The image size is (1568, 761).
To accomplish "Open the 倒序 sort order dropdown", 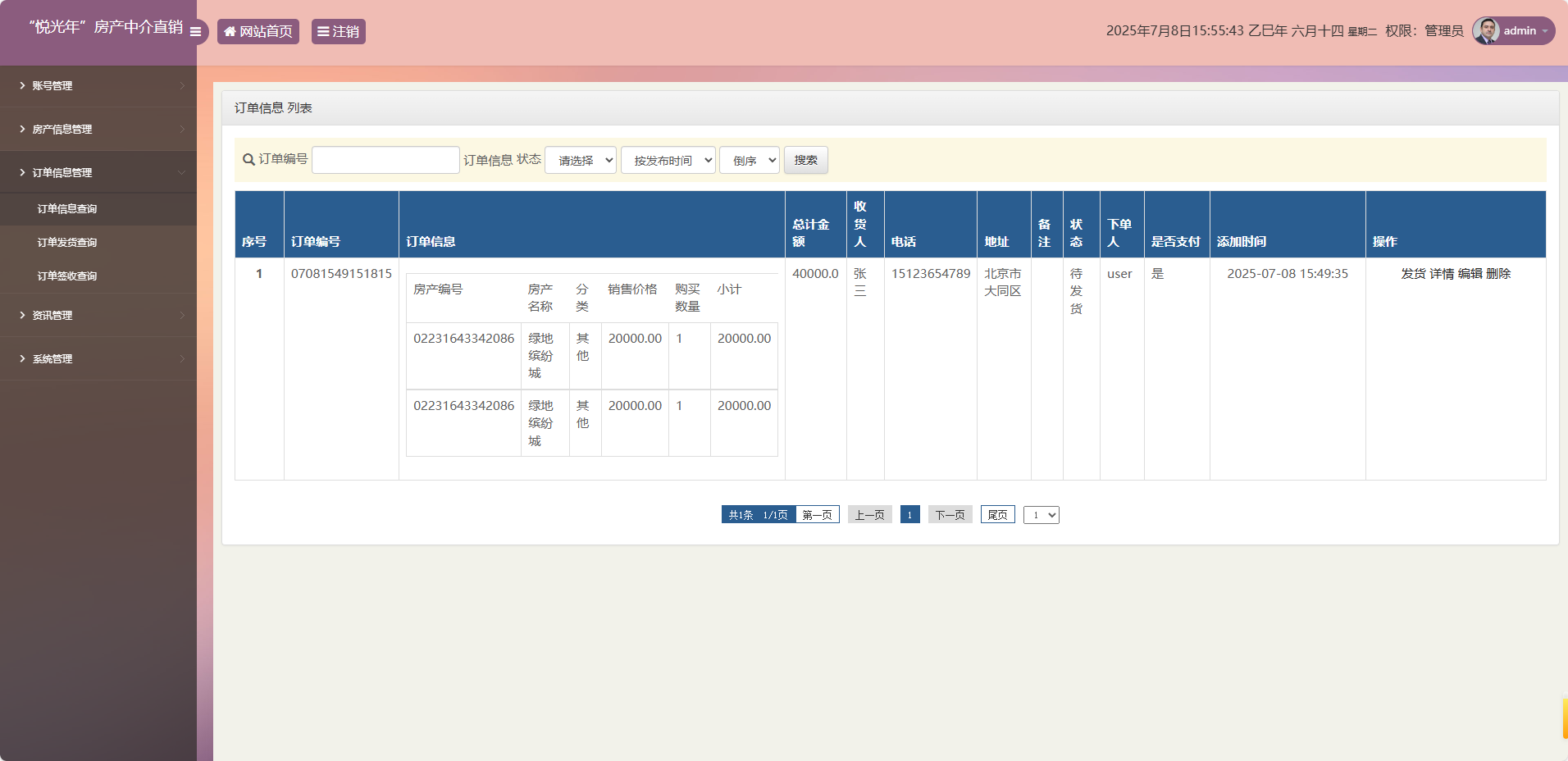I will pyautogui.click(x=748, y=160).
